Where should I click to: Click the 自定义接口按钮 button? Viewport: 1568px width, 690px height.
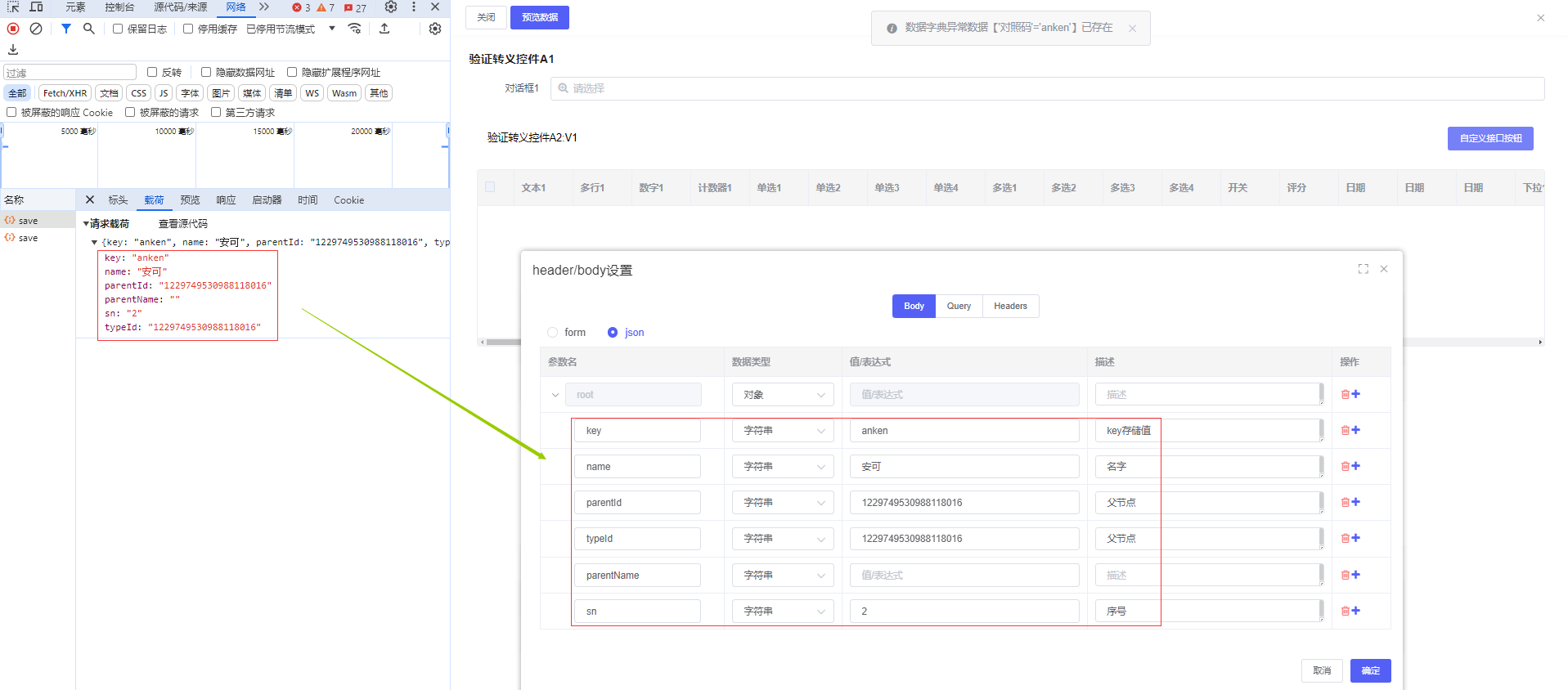click(1489, 138)
